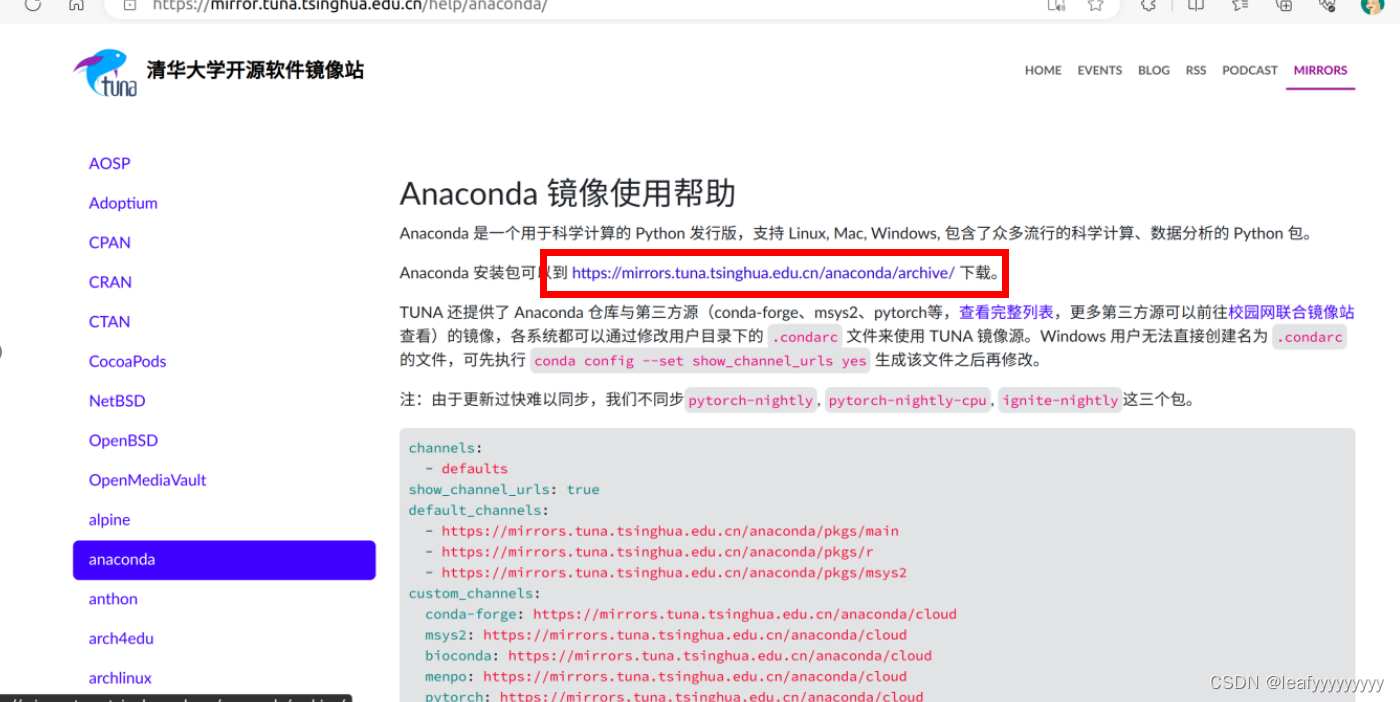The image size is (1400, 702).
Task: Click the browser Home icon
Action: pos(76,6)
